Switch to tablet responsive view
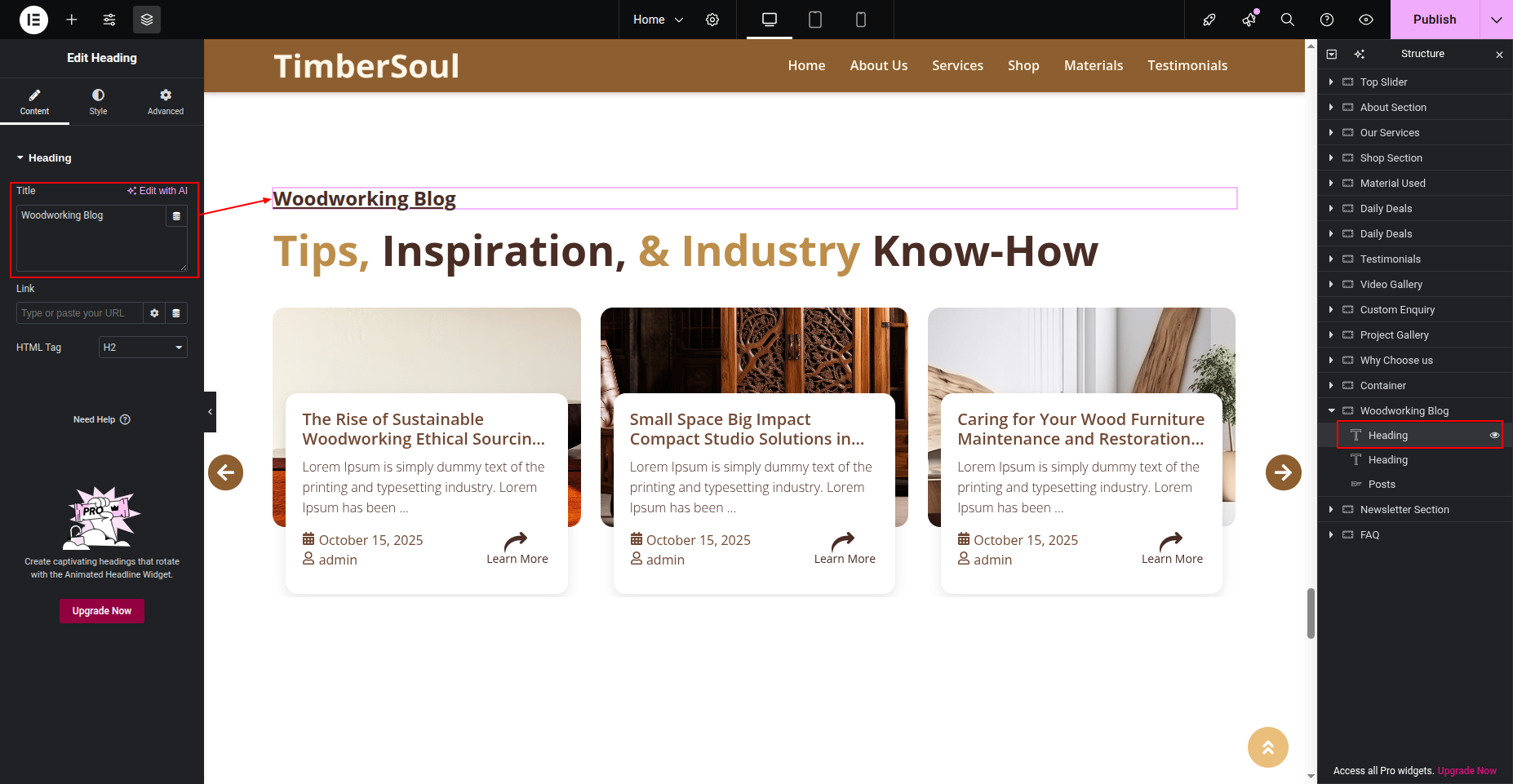The height and width of the screenshot is (784, 1513). 814,20
